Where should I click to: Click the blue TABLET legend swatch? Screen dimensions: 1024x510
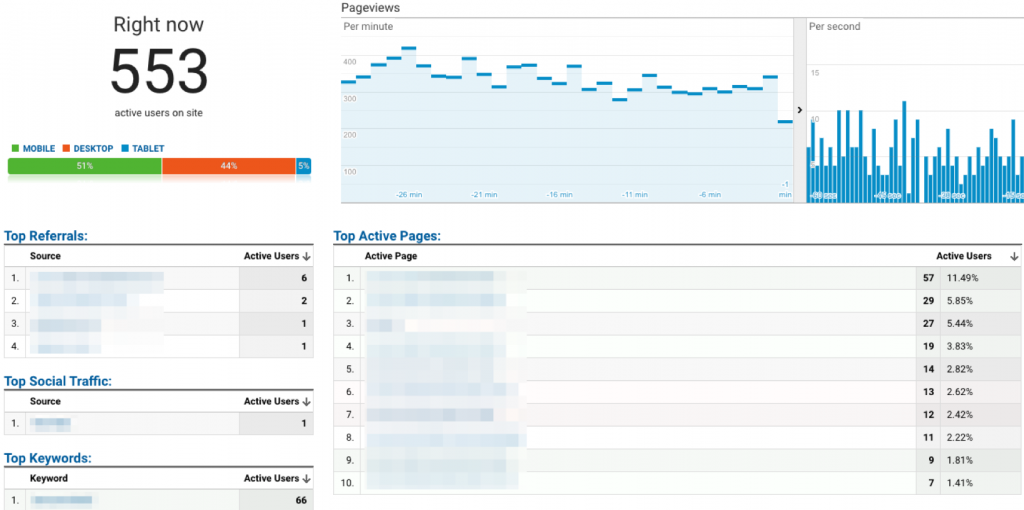click(125, 149)
